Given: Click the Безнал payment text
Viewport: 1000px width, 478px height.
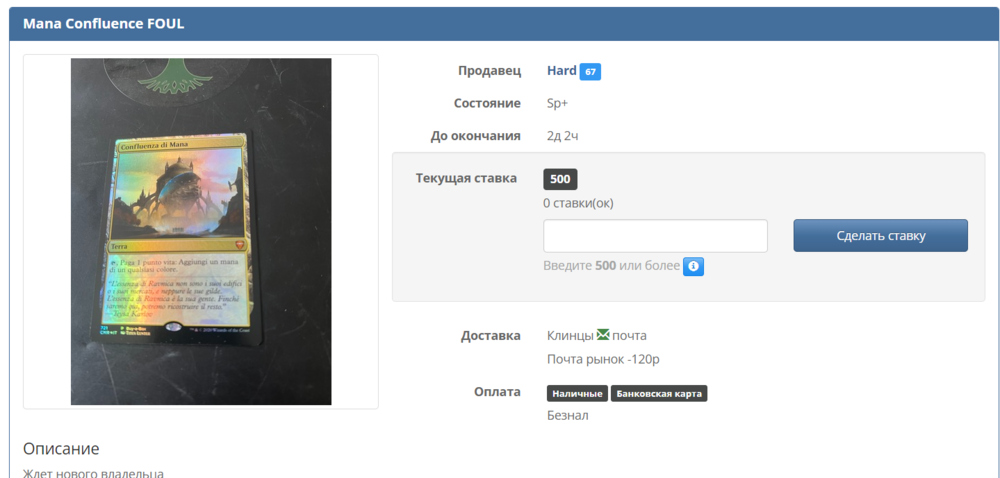Looking at the screenshot, I should click(x=567, y=415).
